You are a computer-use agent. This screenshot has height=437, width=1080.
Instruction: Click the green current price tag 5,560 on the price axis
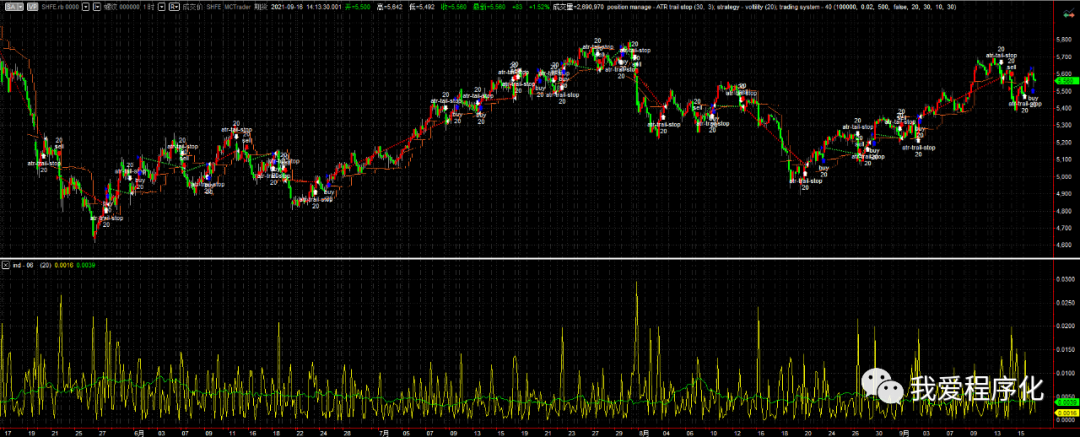pyautogui.click(x=1066, y=81)
